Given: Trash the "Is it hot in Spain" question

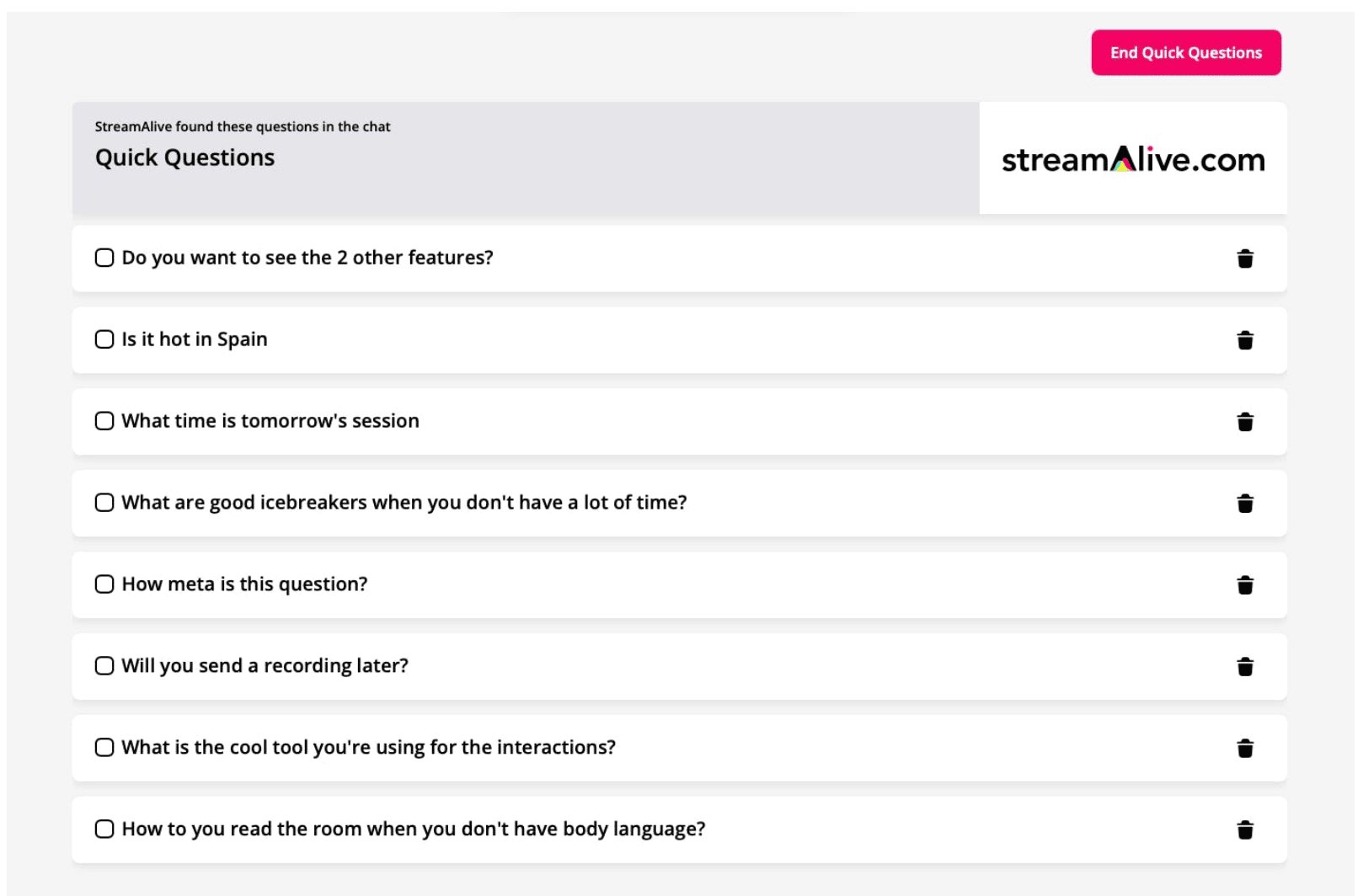Looking at the screenshot, I should pos(1245,340).
